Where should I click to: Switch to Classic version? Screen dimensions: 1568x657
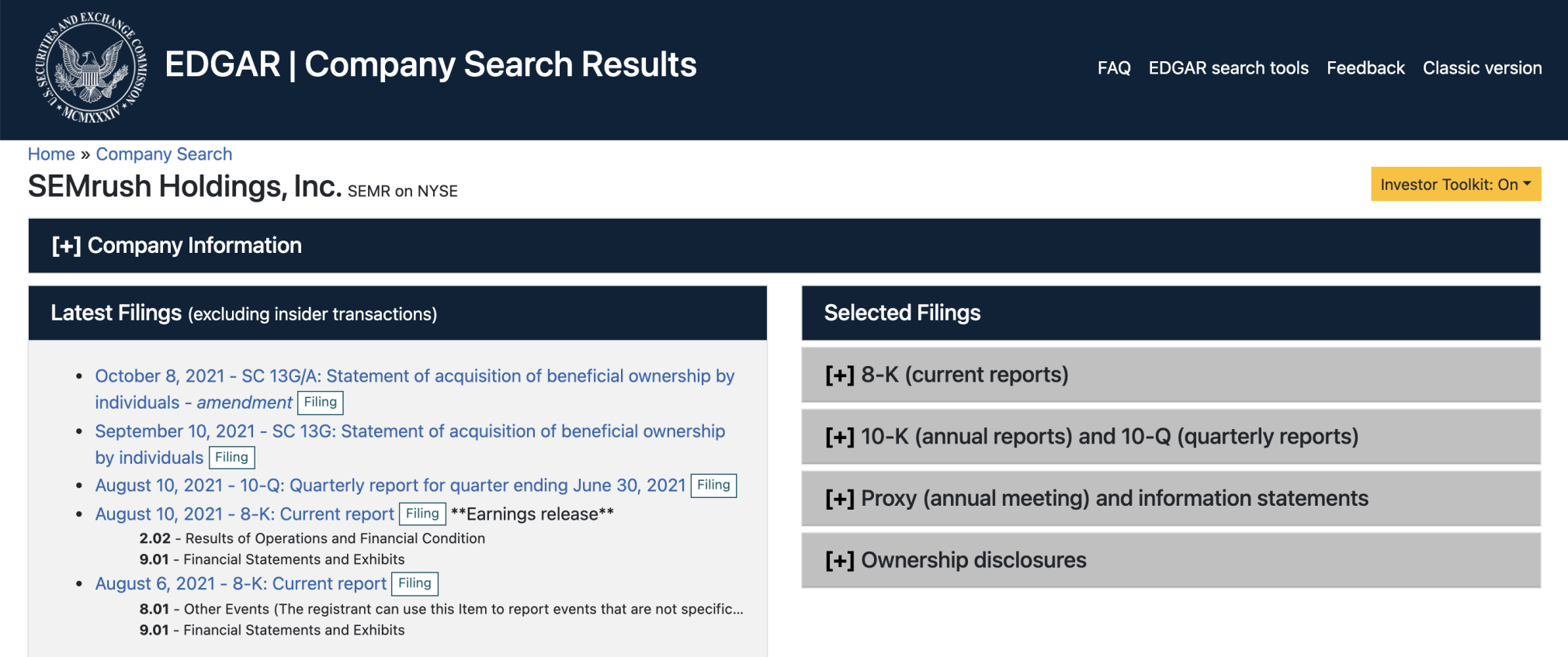[x=1482, y=68]
